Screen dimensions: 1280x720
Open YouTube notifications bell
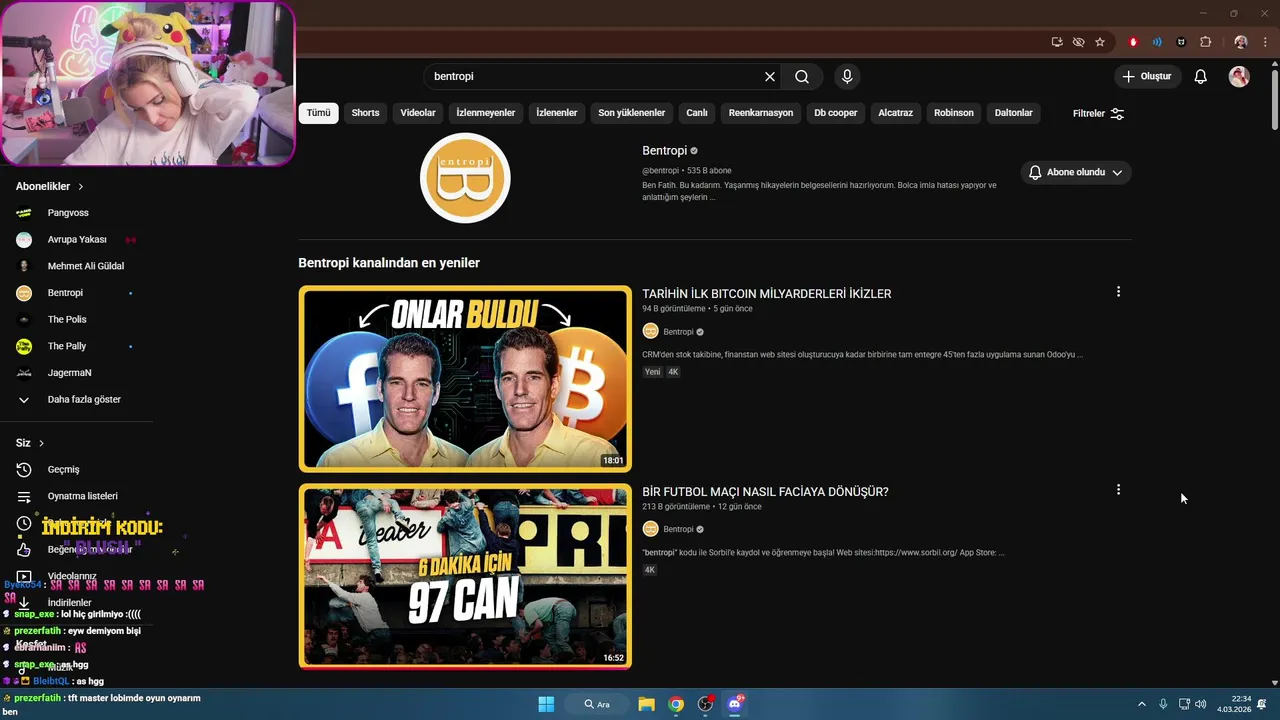pyautogui.click(x=1201, y=76)
